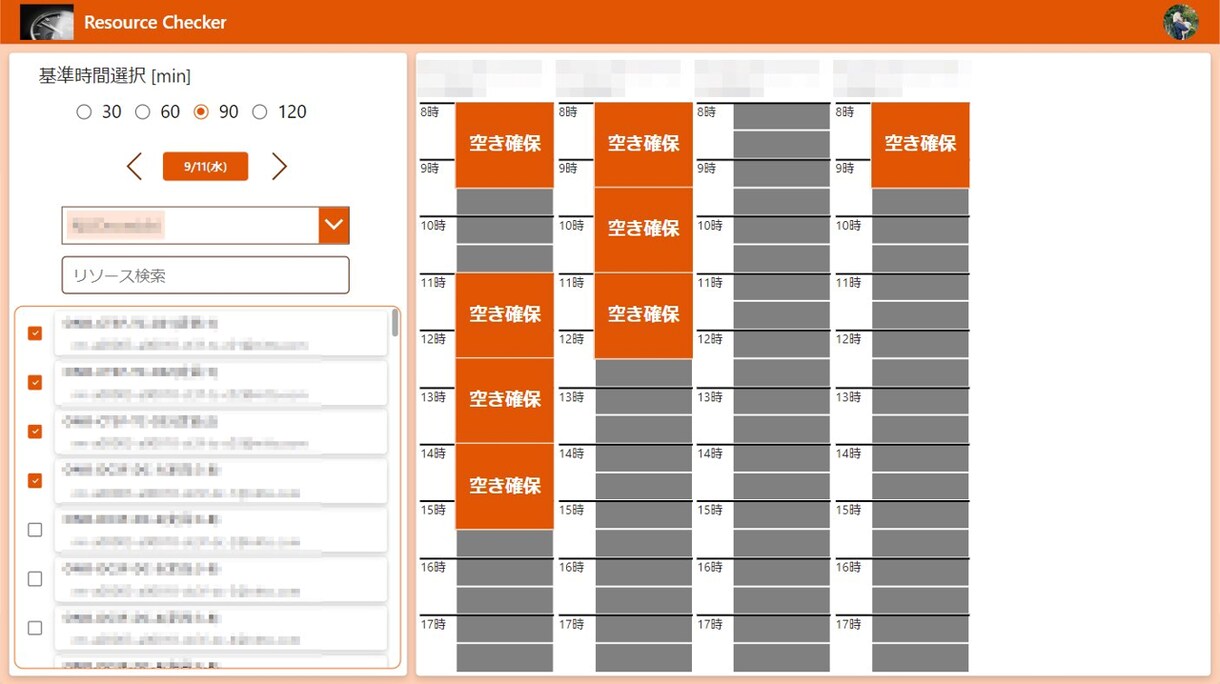Image resolution: width=1220 pixels, height=684 pixels.
Task: Uncheck the second resource checkbox in list
Action: (x=35, y=382)
